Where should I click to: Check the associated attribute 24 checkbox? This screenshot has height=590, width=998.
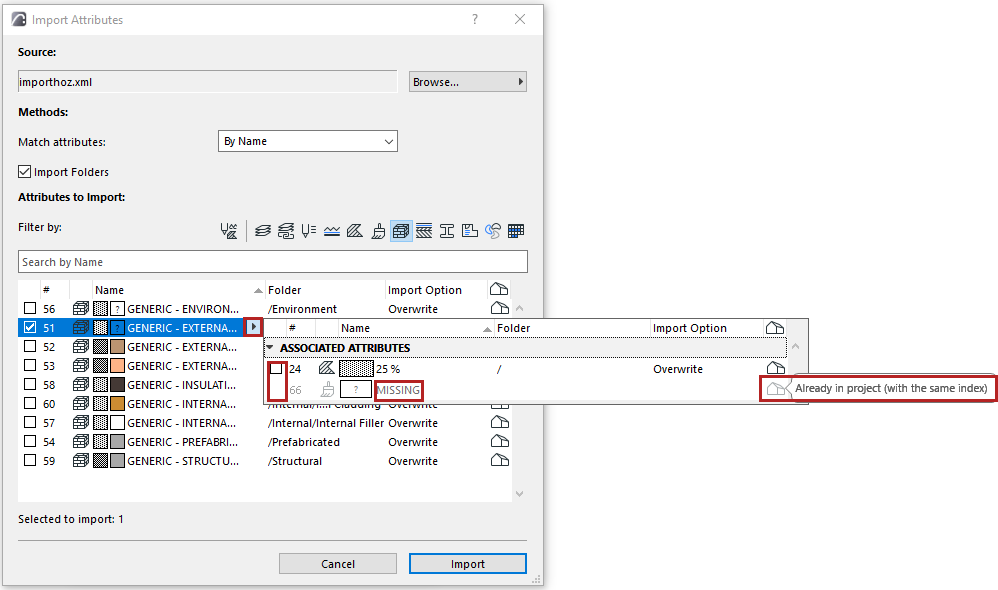[x=276, y=369]
